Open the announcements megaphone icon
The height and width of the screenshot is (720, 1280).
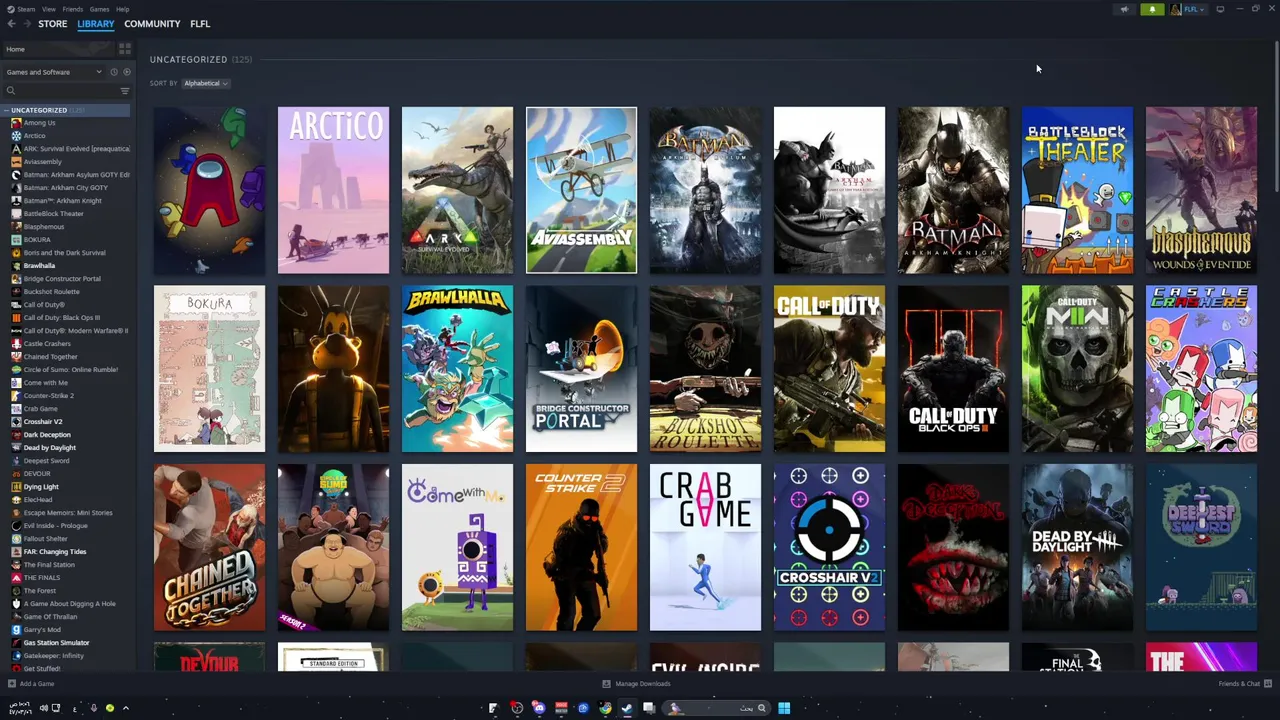[x=1124, y=9]
